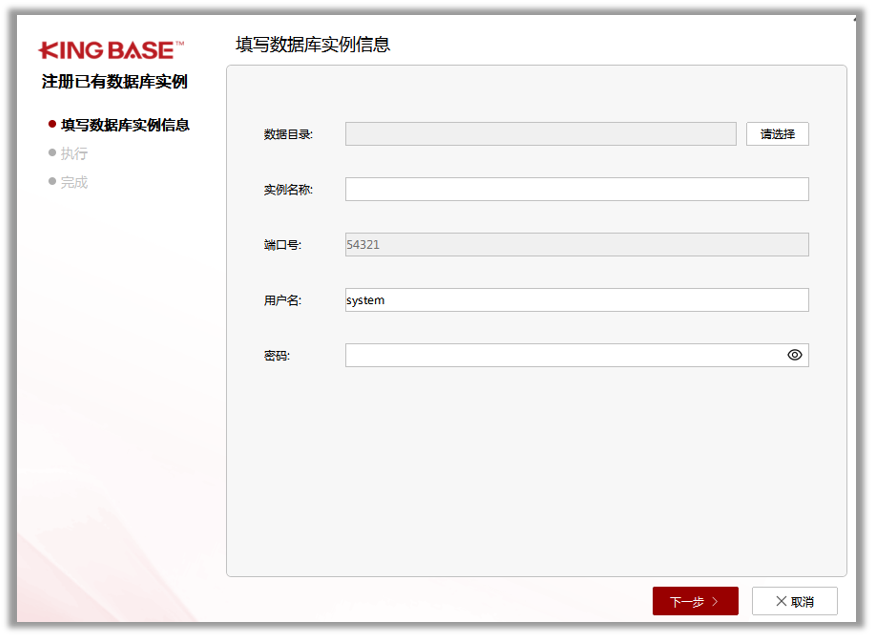Select the 完成 step in sidebar
The width and height of the screenshot is (873, 636).
72,182
